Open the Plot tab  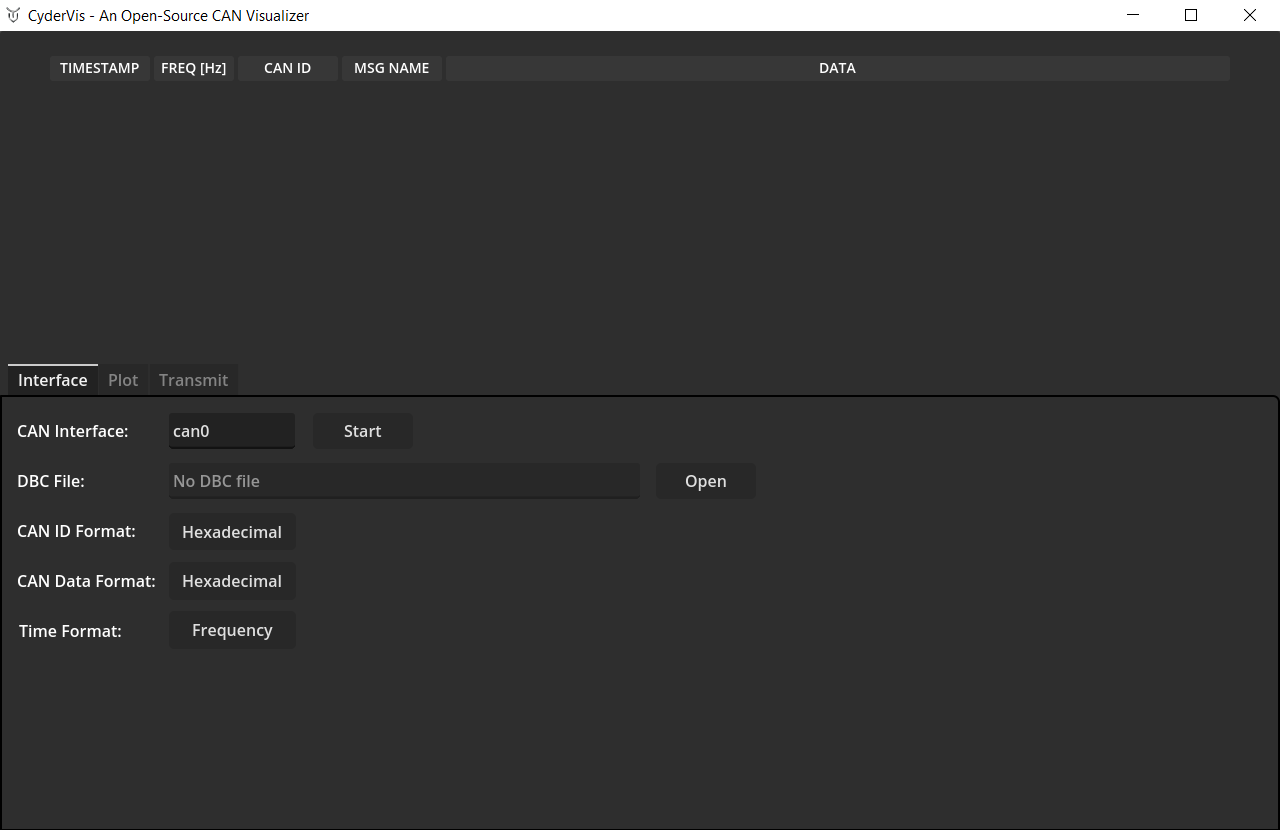point(123,380)
